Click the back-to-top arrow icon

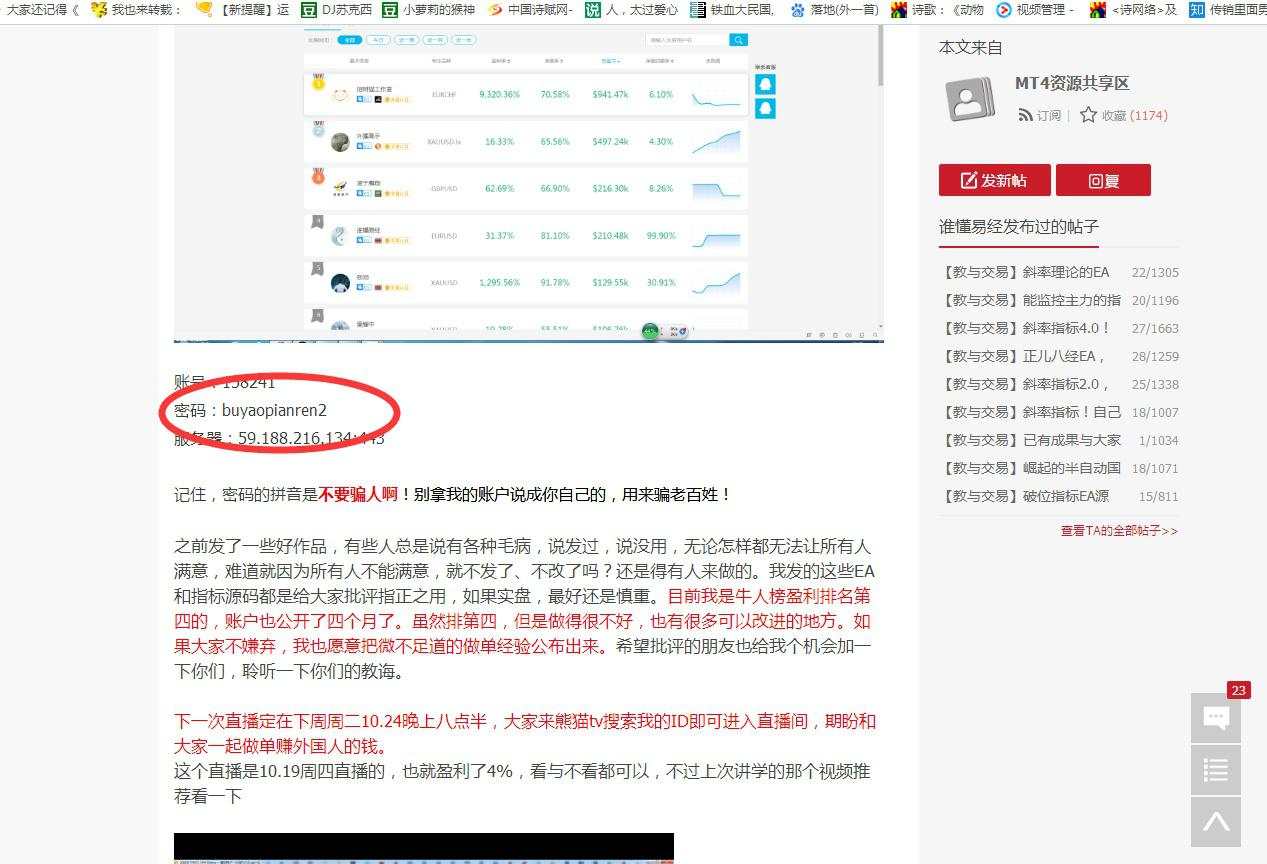click(1216, 822)
